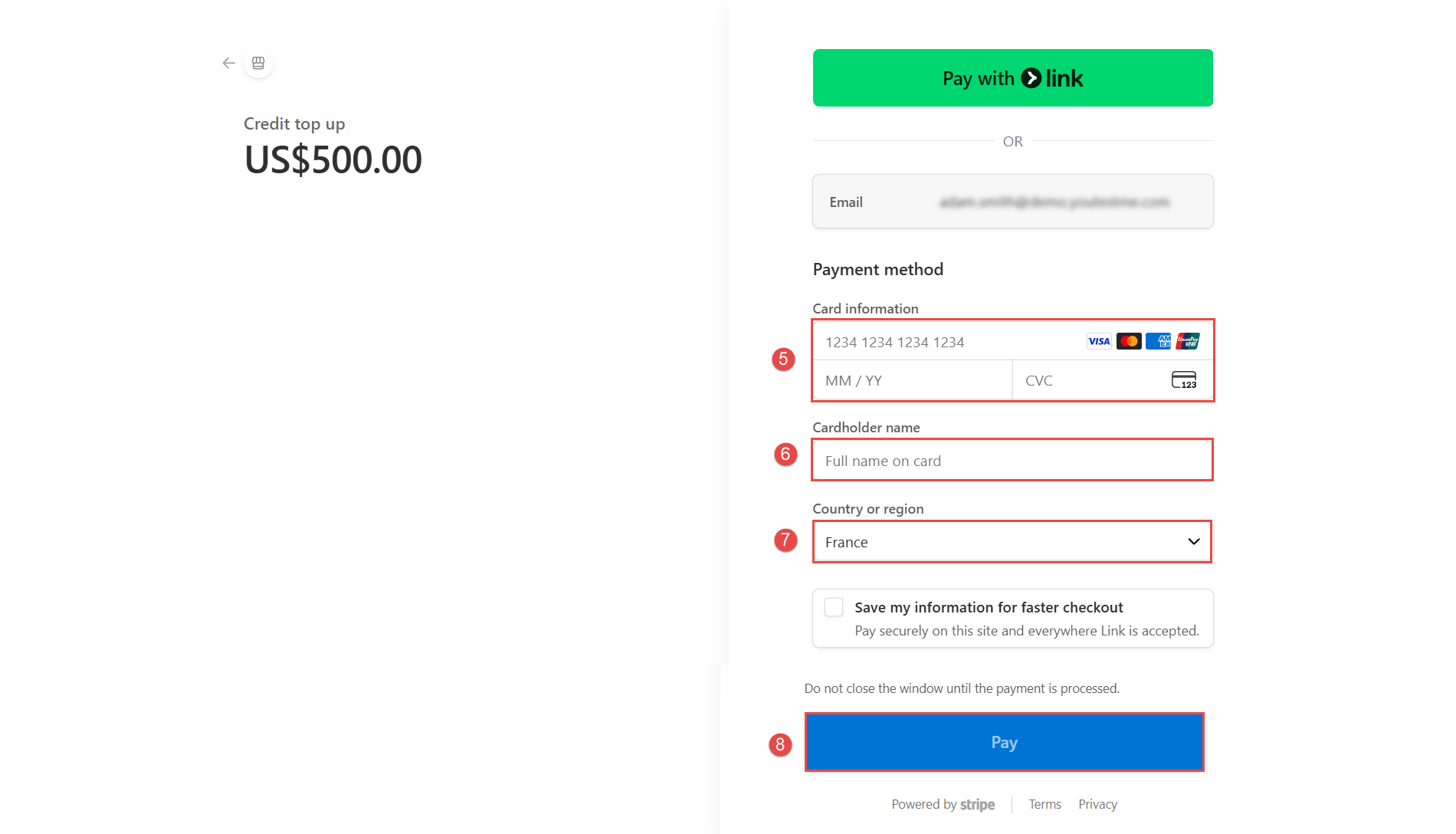Image resolution: width=1456 pixels, height=834 pixels.
Task: Click the Link logo in the pay button
Action: (1053, 78)
